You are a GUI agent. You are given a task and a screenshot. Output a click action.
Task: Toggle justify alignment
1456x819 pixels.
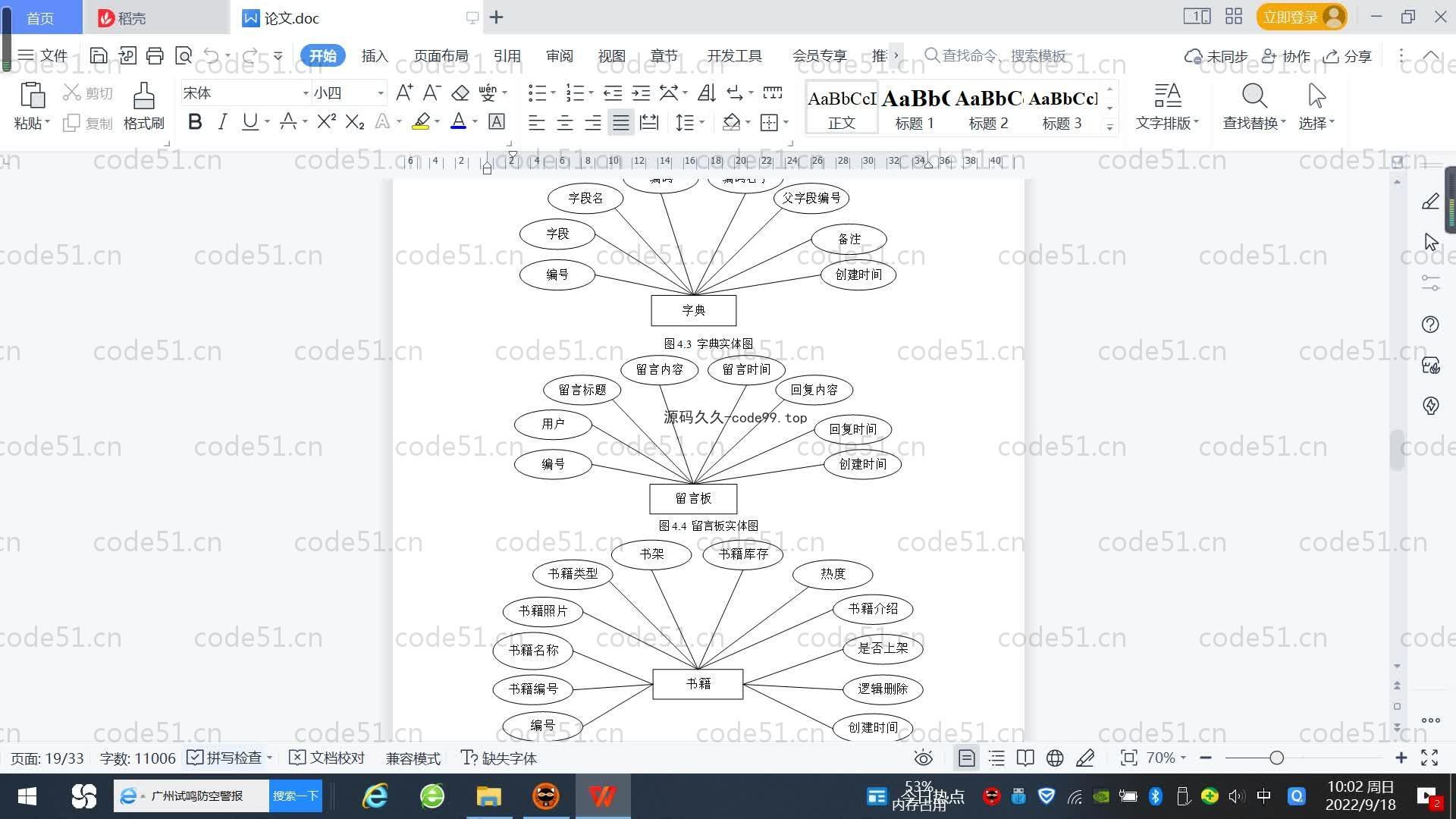621,122
